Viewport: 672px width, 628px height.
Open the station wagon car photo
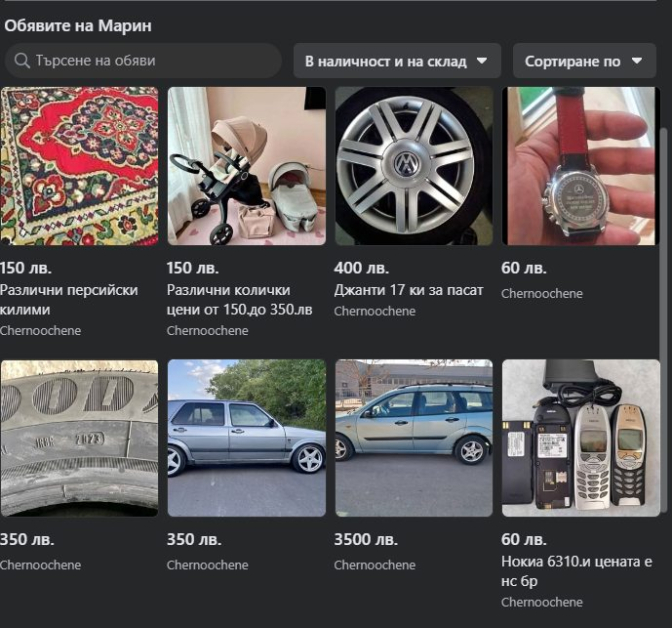pos(413,438)
